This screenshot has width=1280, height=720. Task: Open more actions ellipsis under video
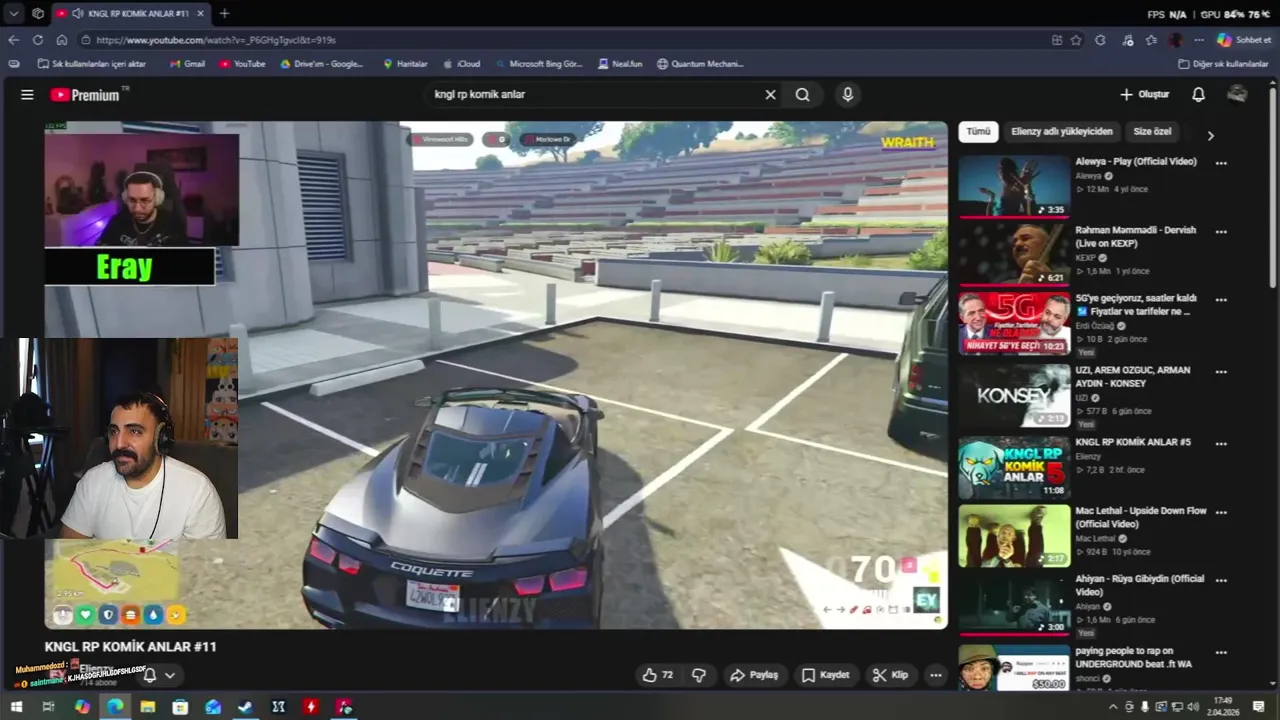[x=936, y=675]
